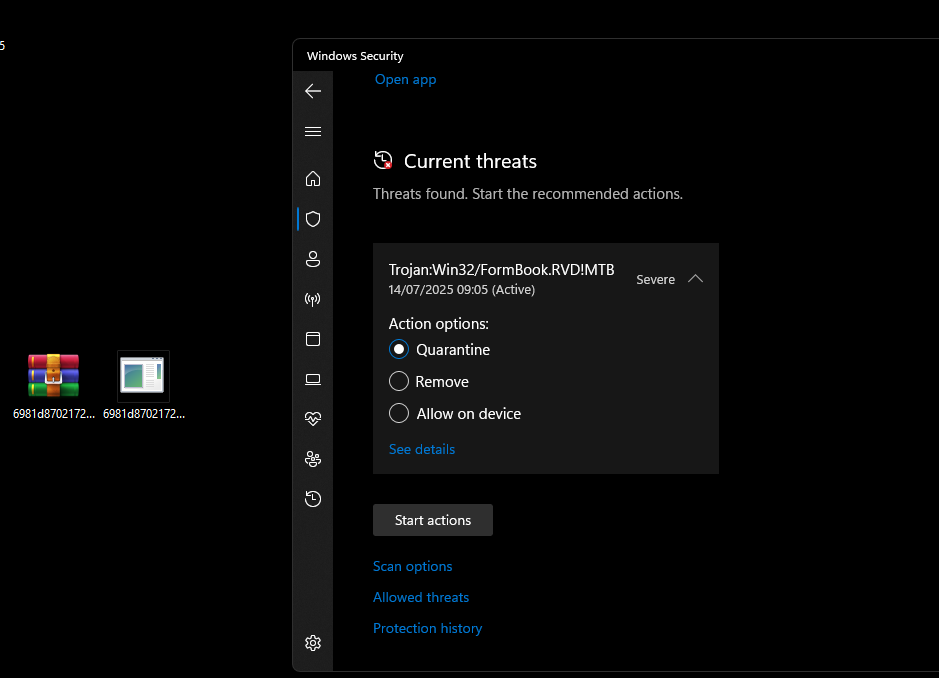Click the Open app link
Screen dimensions: 939x678
[x=405, y=79]
